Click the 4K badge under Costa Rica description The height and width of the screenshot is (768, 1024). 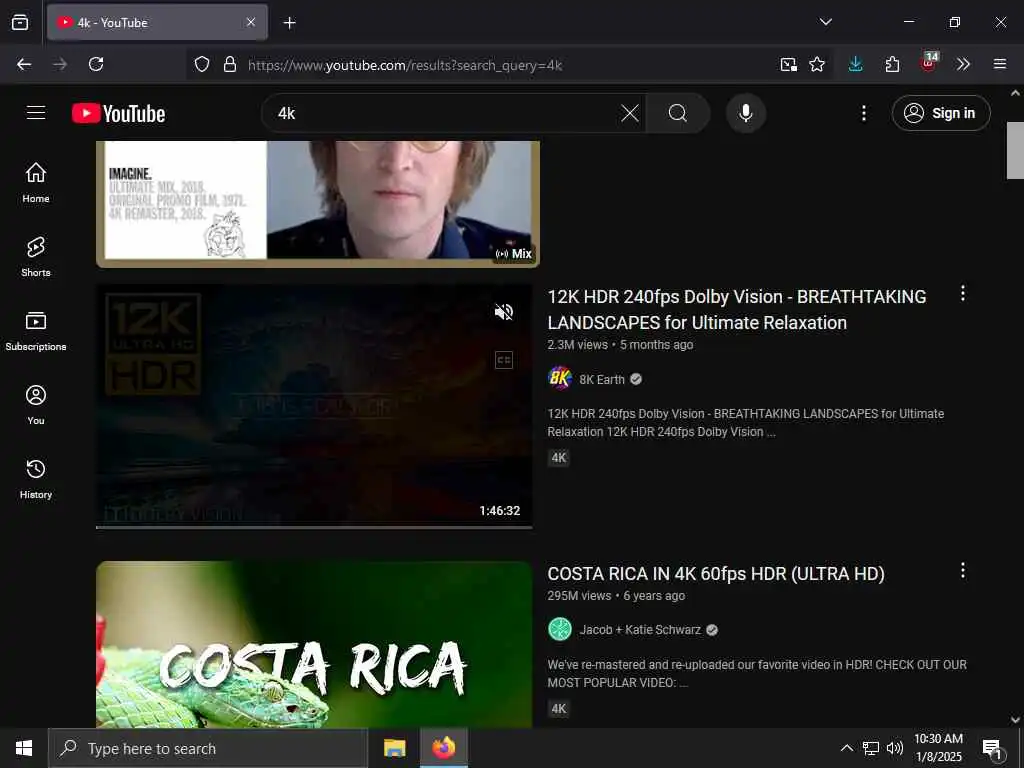pyautogui.click(x=558, y=709)
